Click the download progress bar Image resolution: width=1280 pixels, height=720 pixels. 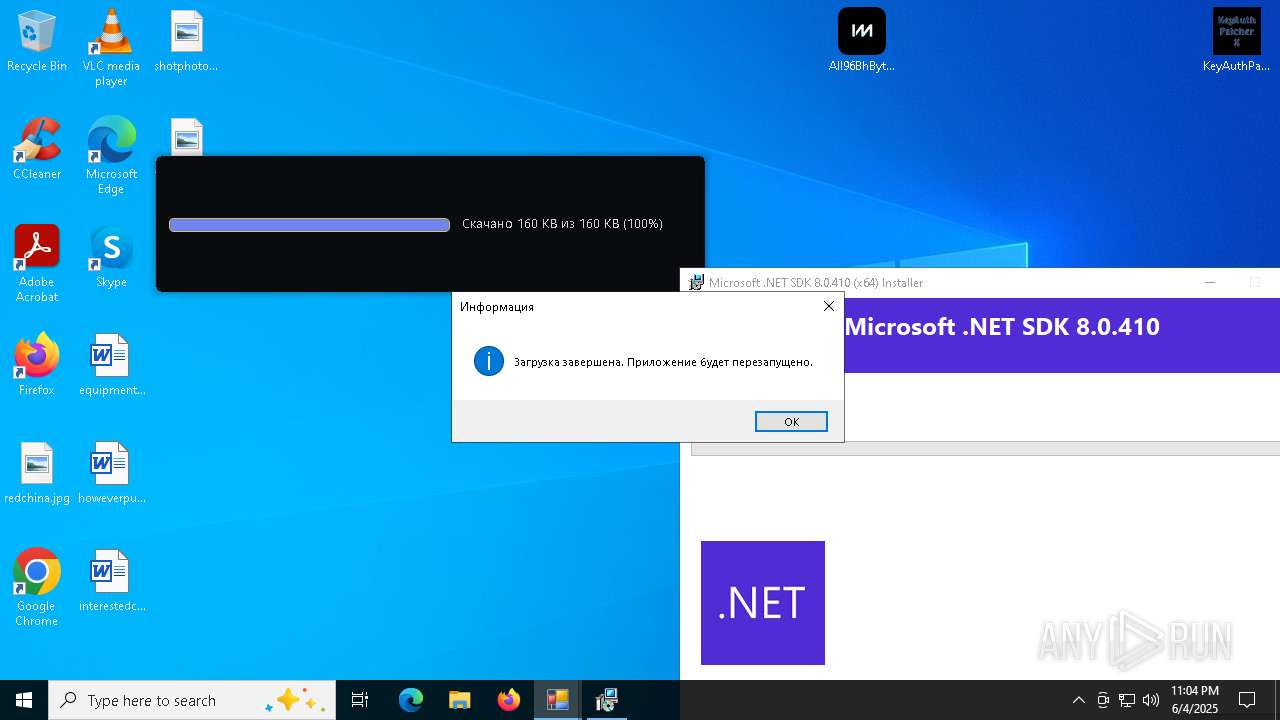309,225
